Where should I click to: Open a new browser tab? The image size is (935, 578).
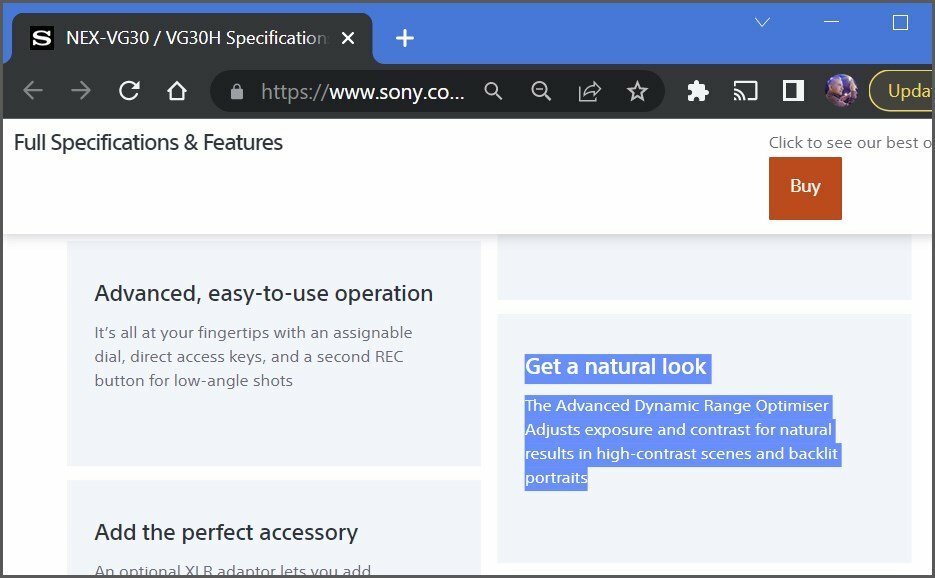point(404,38)
